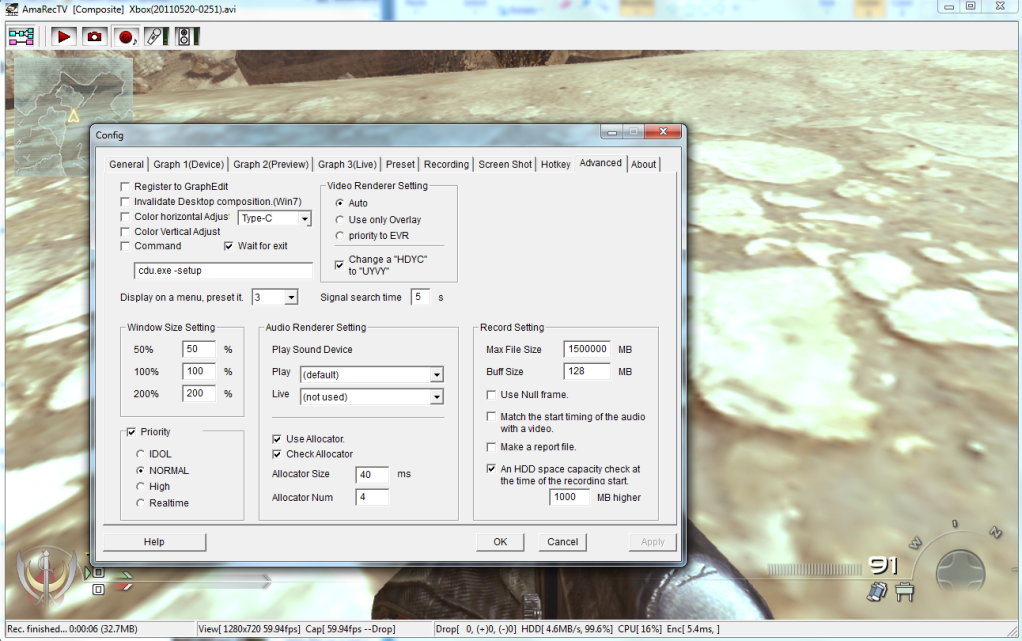The width and height of the screenshot is (1022, 641).
Task: Open the Graph 2(Preview) tab
Action: (270, 164)
